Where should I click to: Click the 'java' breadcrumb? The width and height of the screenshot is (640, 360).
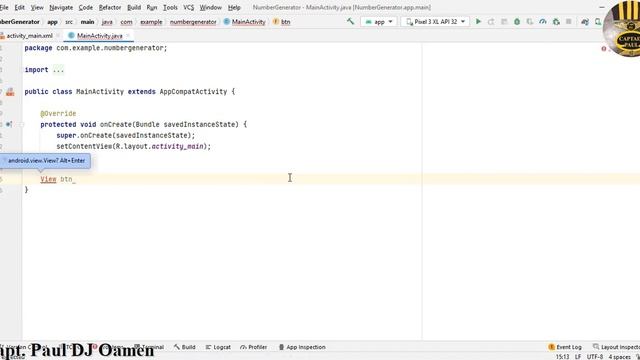(107, 22)
